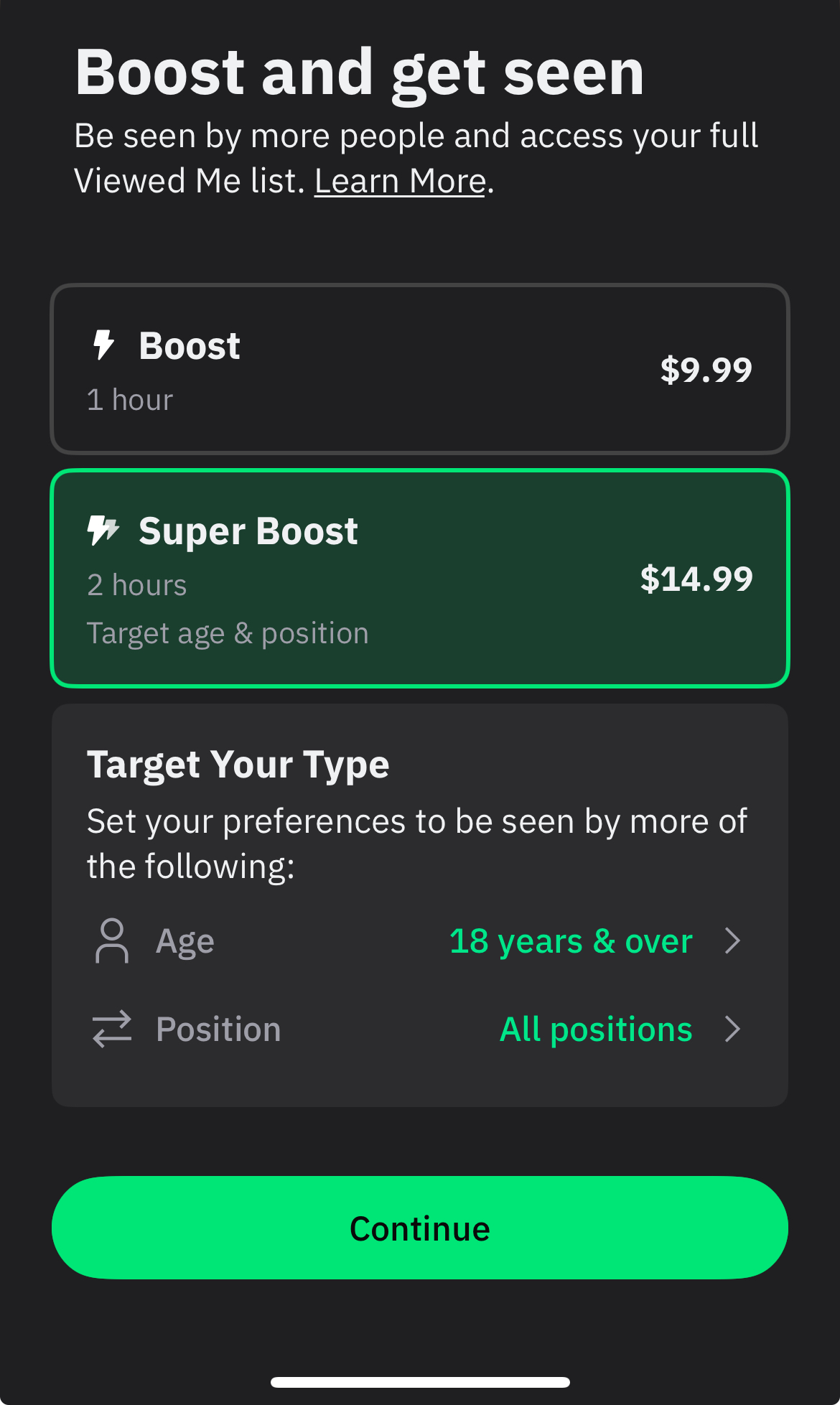Click the Super Boost double-bolt icon

pos(103,531)
